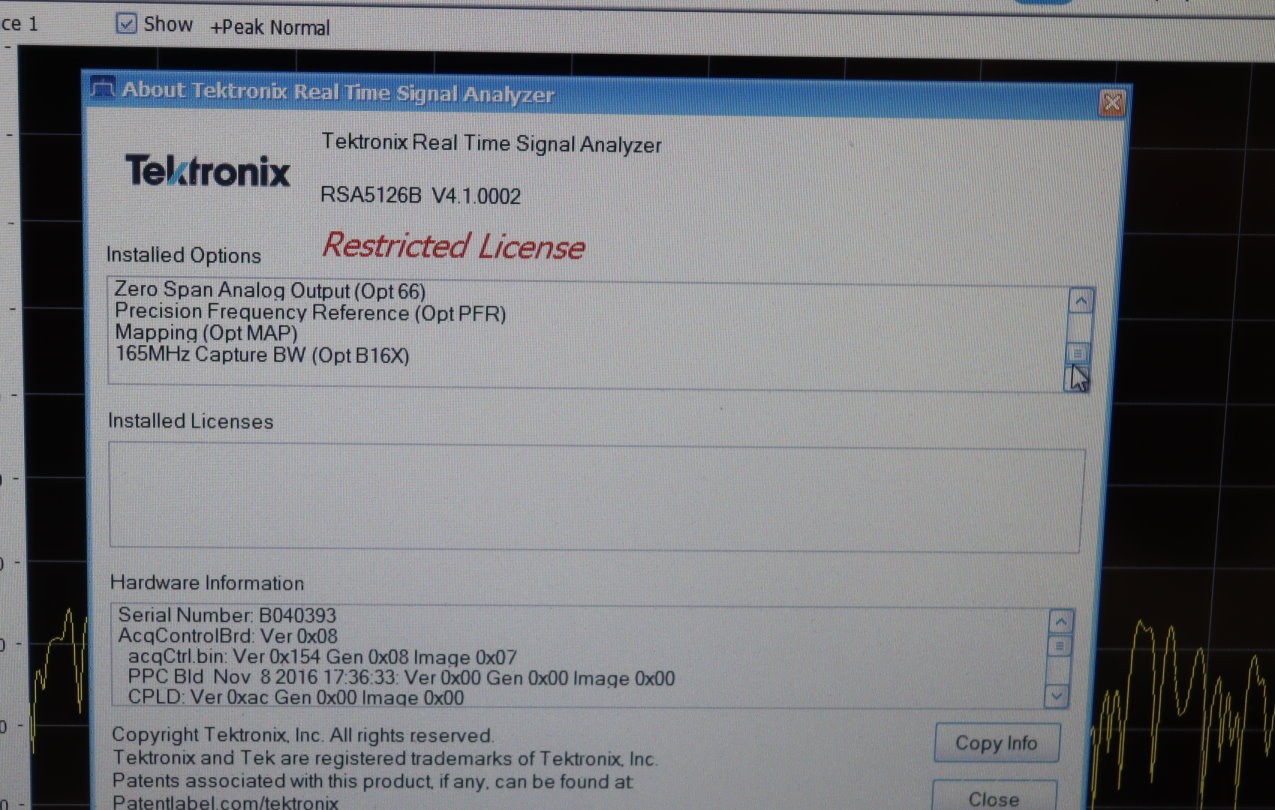Viewport: 1275px width, 810px height.
Task: Click the 'acqCtrl.bin: Ver 0x154' line
Action: tap(322, 657)
